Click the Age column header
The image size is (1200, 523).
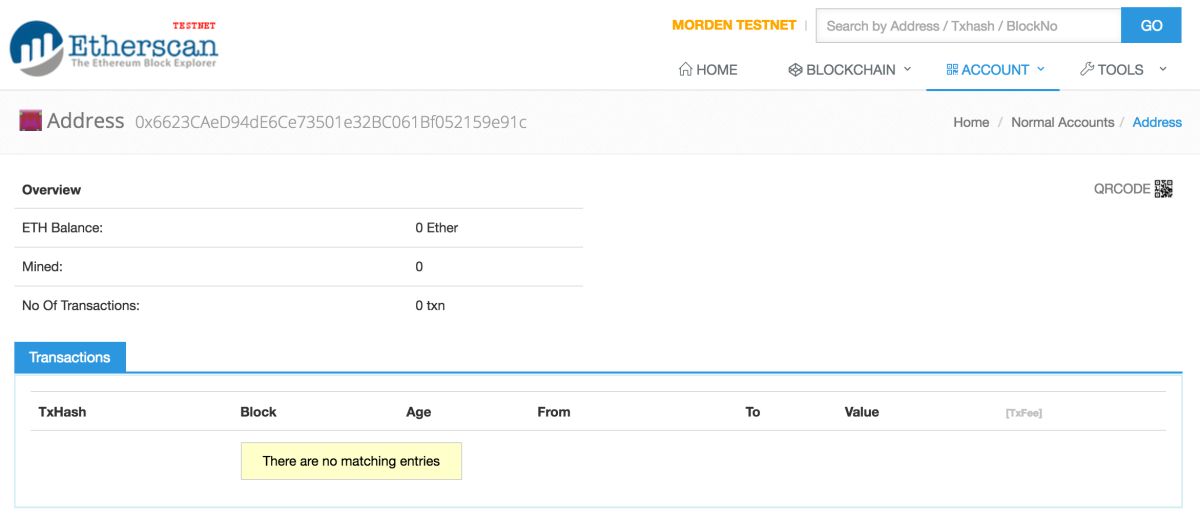pos(419,411)
